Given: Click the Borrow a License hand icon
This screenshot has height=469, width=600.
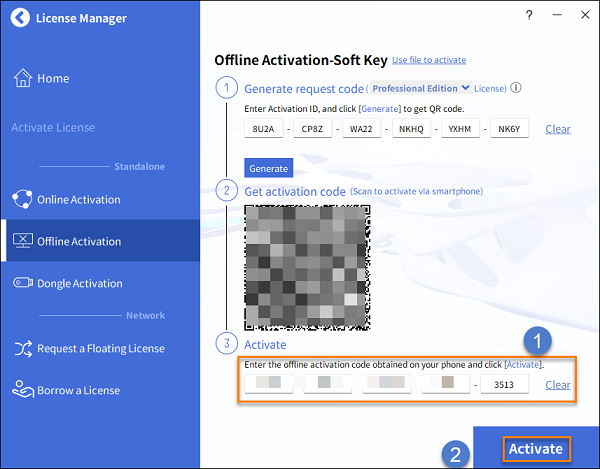Looking at the screenshot, I should (x=23, y=389).
